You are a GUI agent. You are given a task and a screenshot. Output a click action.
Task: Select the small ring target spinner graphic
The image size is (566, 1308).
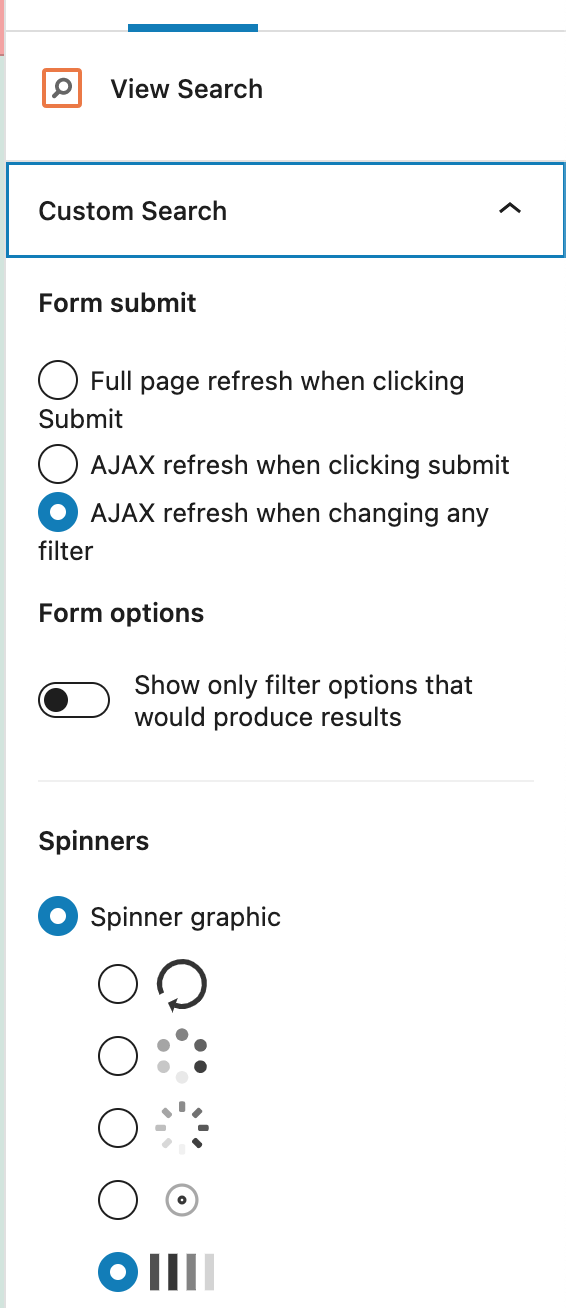(182, 1200)
